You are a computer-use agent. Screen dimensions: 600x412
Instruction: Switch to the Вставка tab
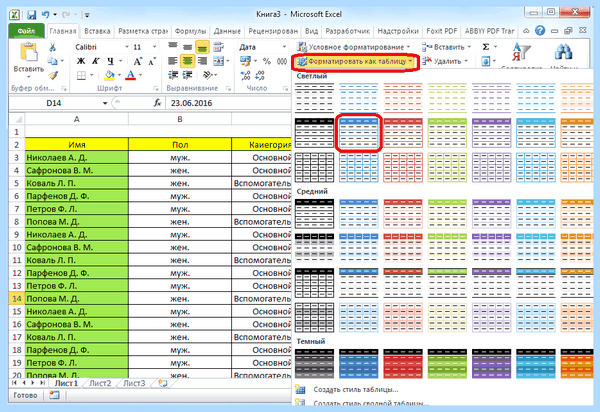(x=97, y=31)
